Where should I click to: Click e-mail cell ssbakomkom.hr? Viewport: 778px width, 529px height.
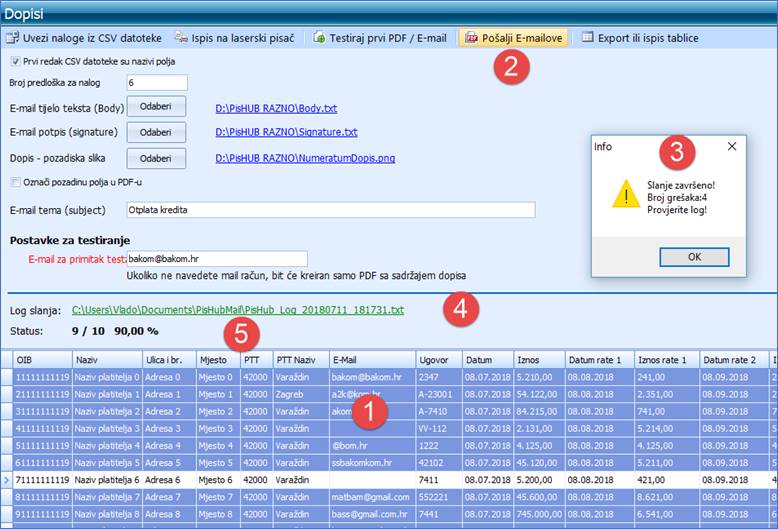click(373, 463)
